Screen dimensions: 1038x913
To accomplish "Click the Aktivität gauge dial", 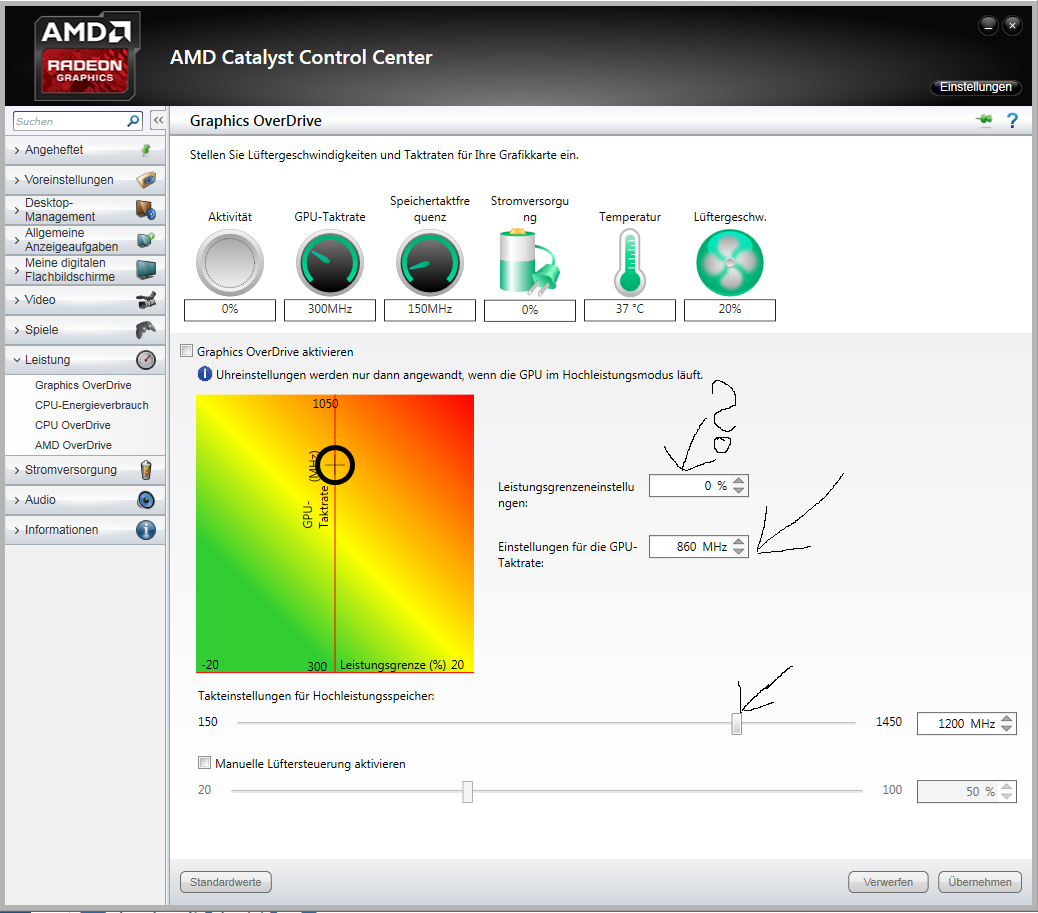I will tap(230, 263).
